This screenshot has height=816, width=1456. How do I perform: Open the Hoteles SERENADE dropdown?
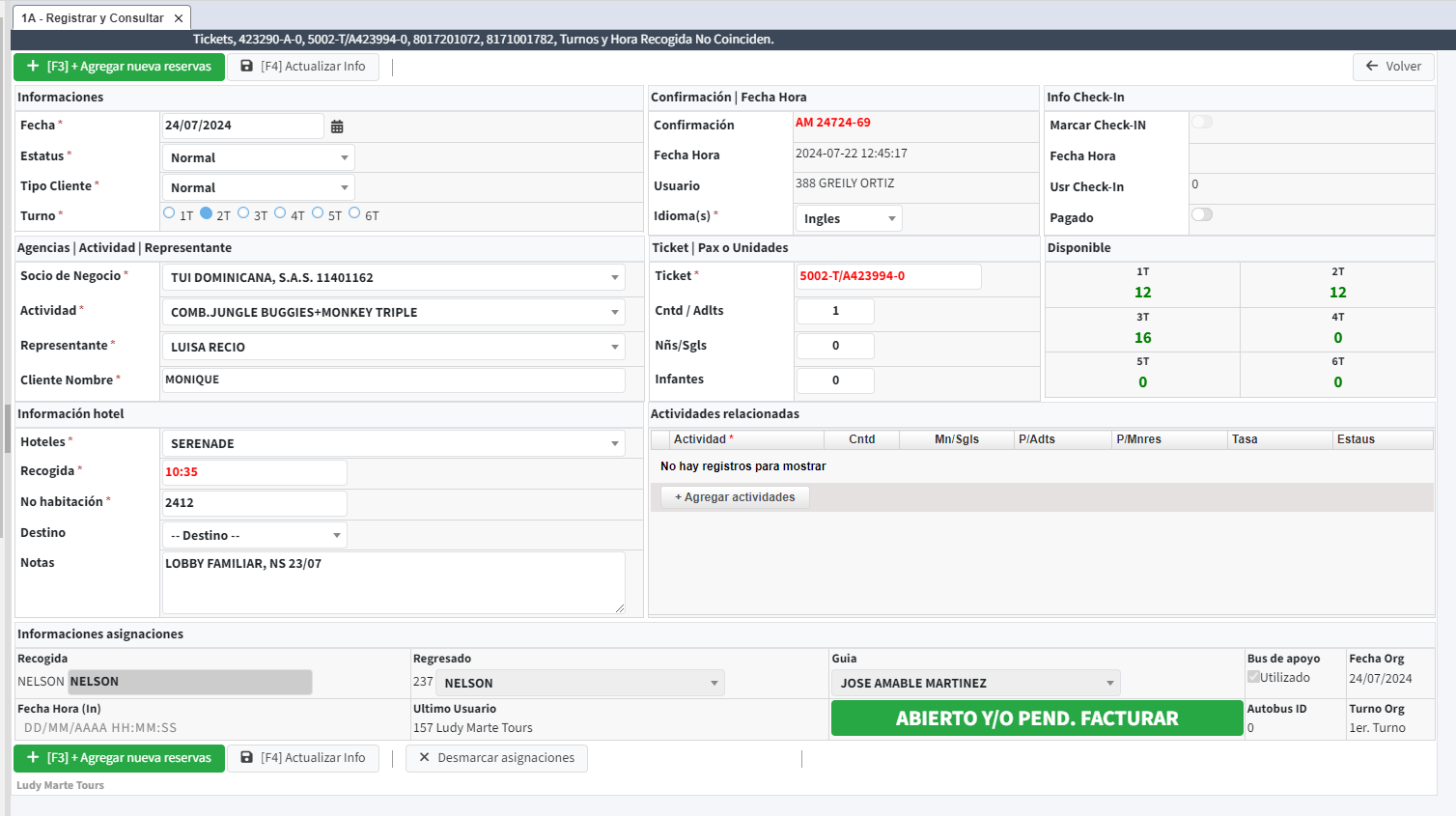(x=393, y=443)
